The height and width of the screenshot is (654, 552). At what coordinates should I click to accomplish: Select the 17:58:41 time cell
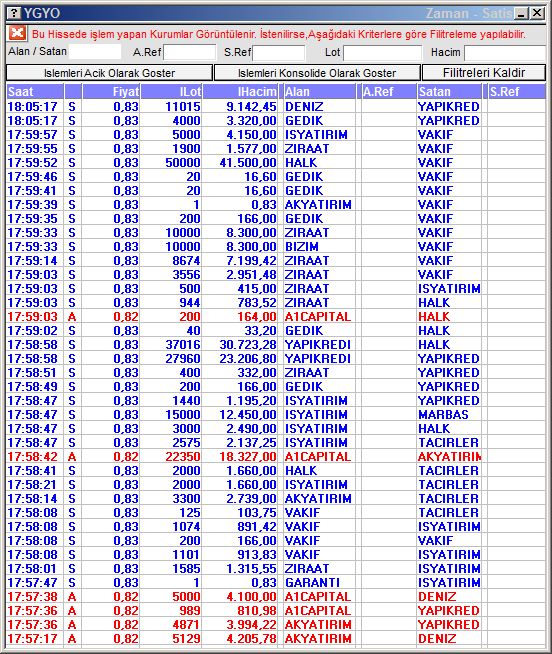(x=32, y=470)
